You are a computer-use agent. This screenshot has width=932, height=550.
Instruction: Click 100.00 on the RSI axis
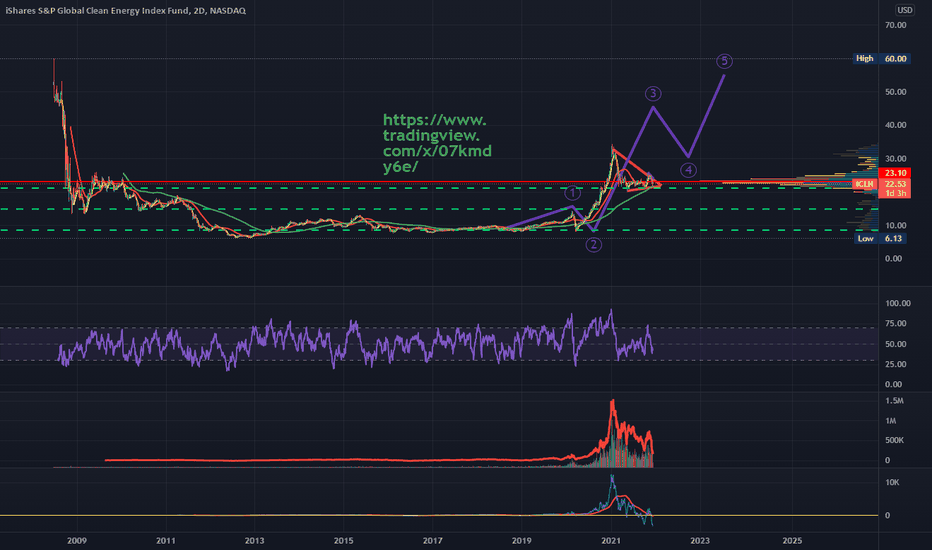tap(898, 303)
